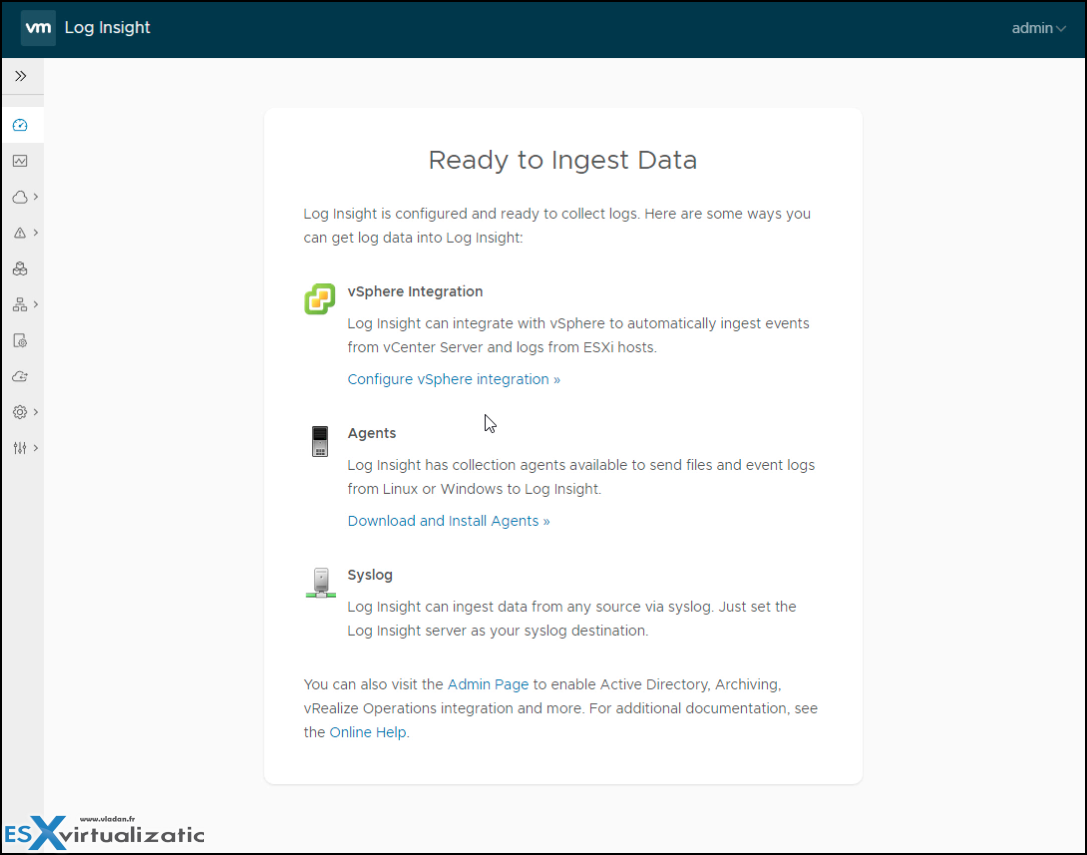Open the Online Help link

pos(367,732)
